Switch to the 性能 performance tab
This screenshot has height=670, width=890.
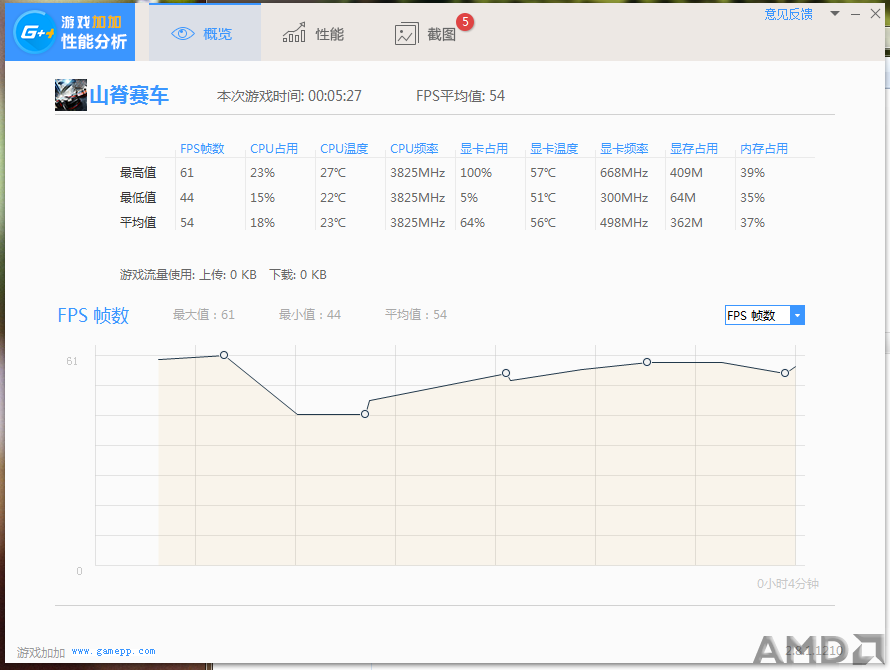pyautogui.click(x=313, y=34)
